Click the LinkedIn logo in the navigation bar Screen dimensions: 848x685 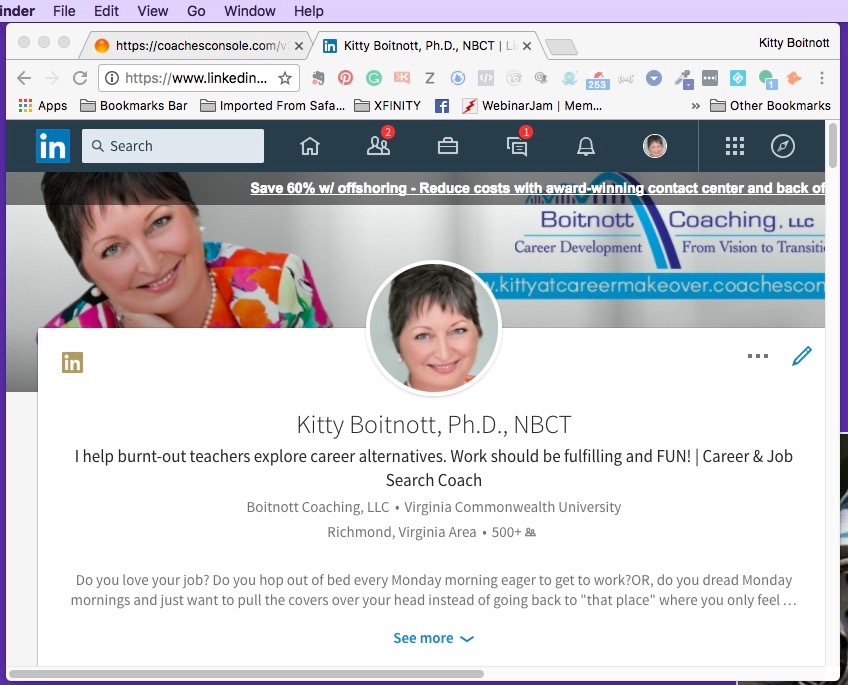(x=53, y=146)
